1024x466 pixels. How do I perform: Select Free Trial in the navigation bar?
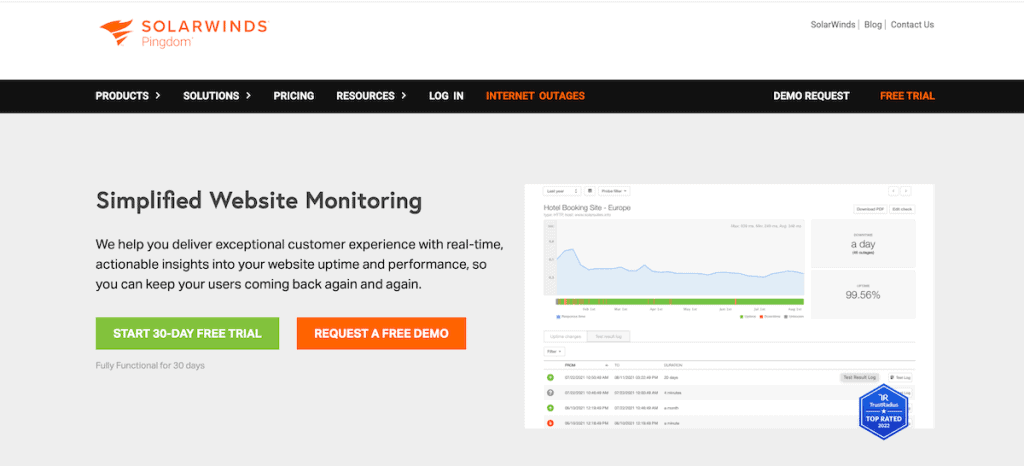(907, 96)
